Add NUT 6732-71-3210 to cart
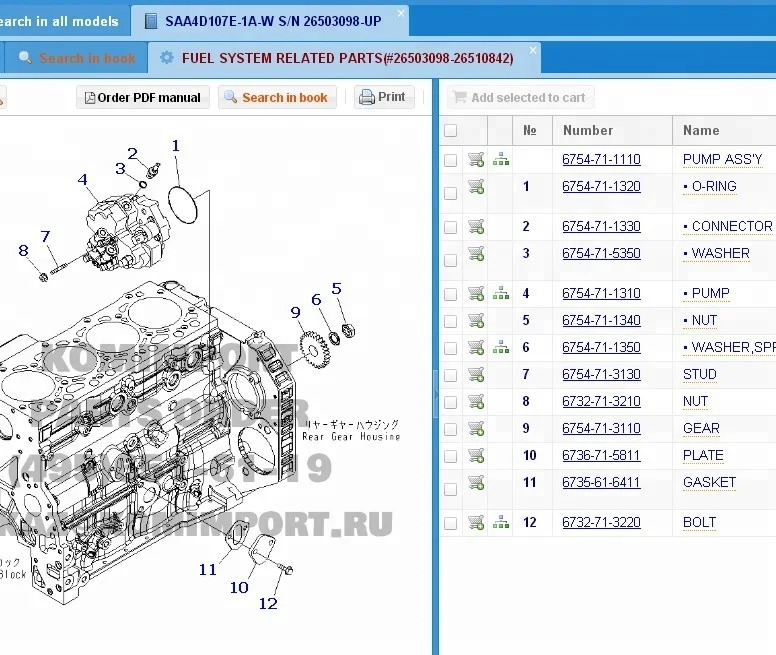 pyautogui.click(x=476, y=401)
